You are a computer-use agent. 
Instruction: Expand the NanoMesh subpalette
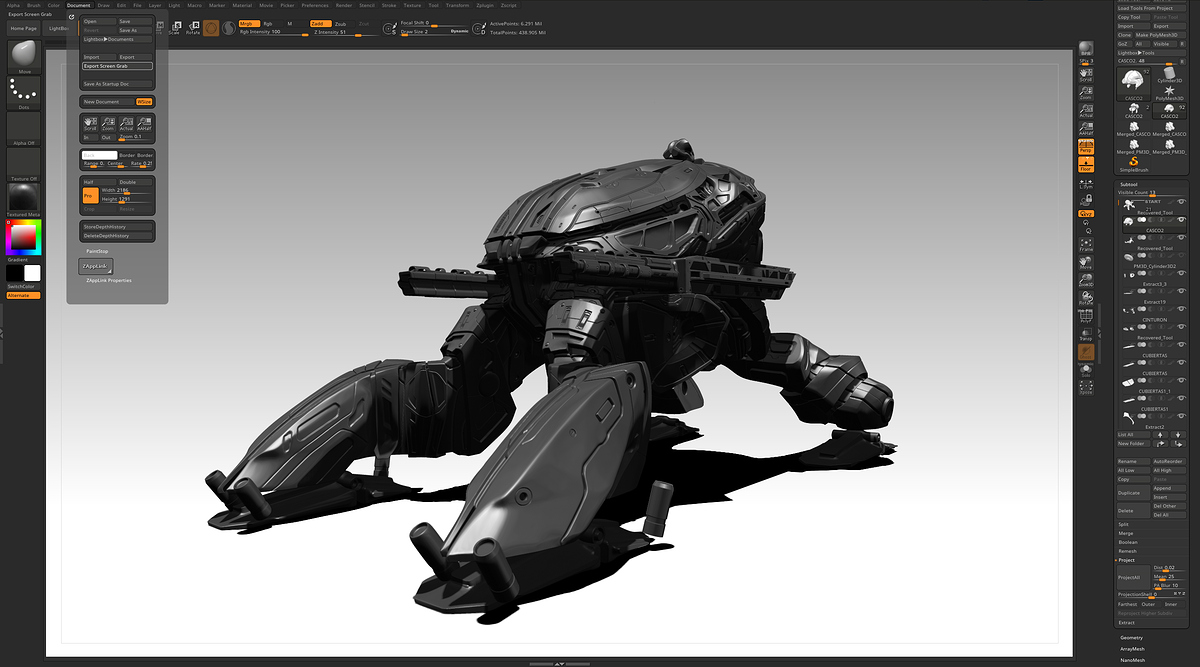pyautogui.click(x=1133, y=659)
